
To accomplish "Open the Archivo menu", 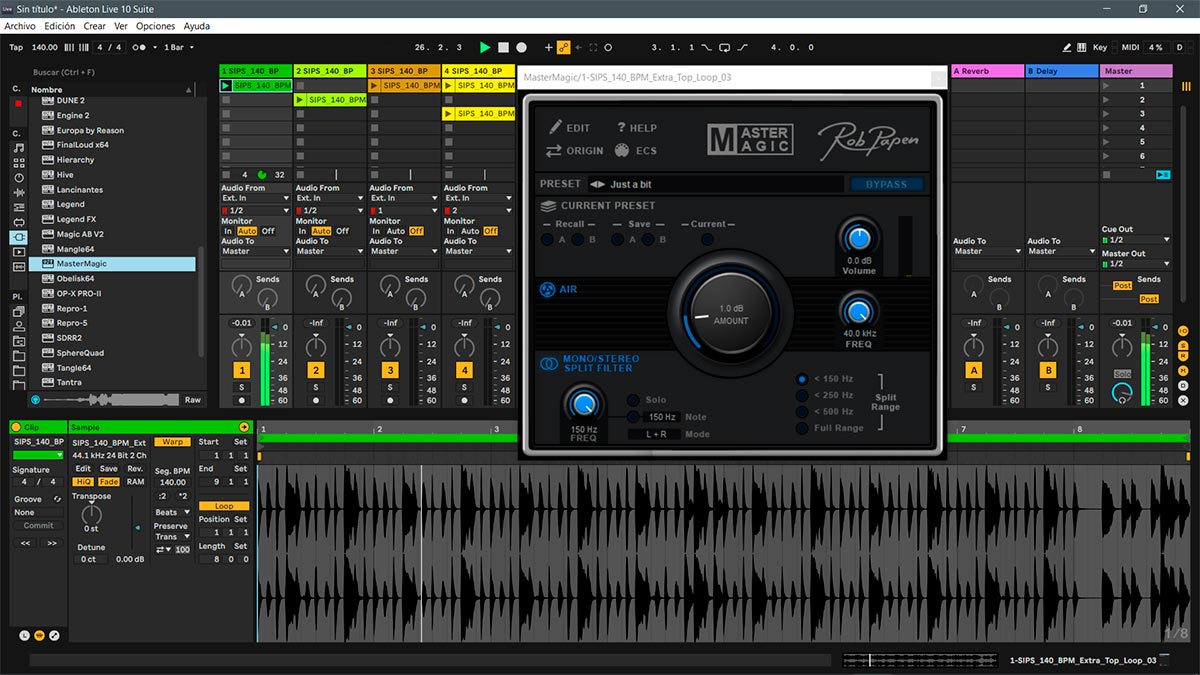I will (x=21, y=26).
